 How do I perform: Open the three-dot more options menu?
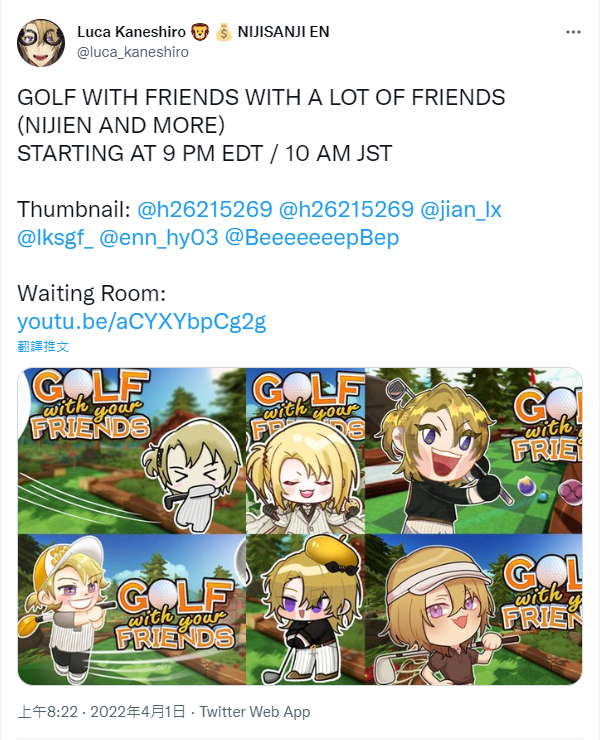click(x=573, y=32)
